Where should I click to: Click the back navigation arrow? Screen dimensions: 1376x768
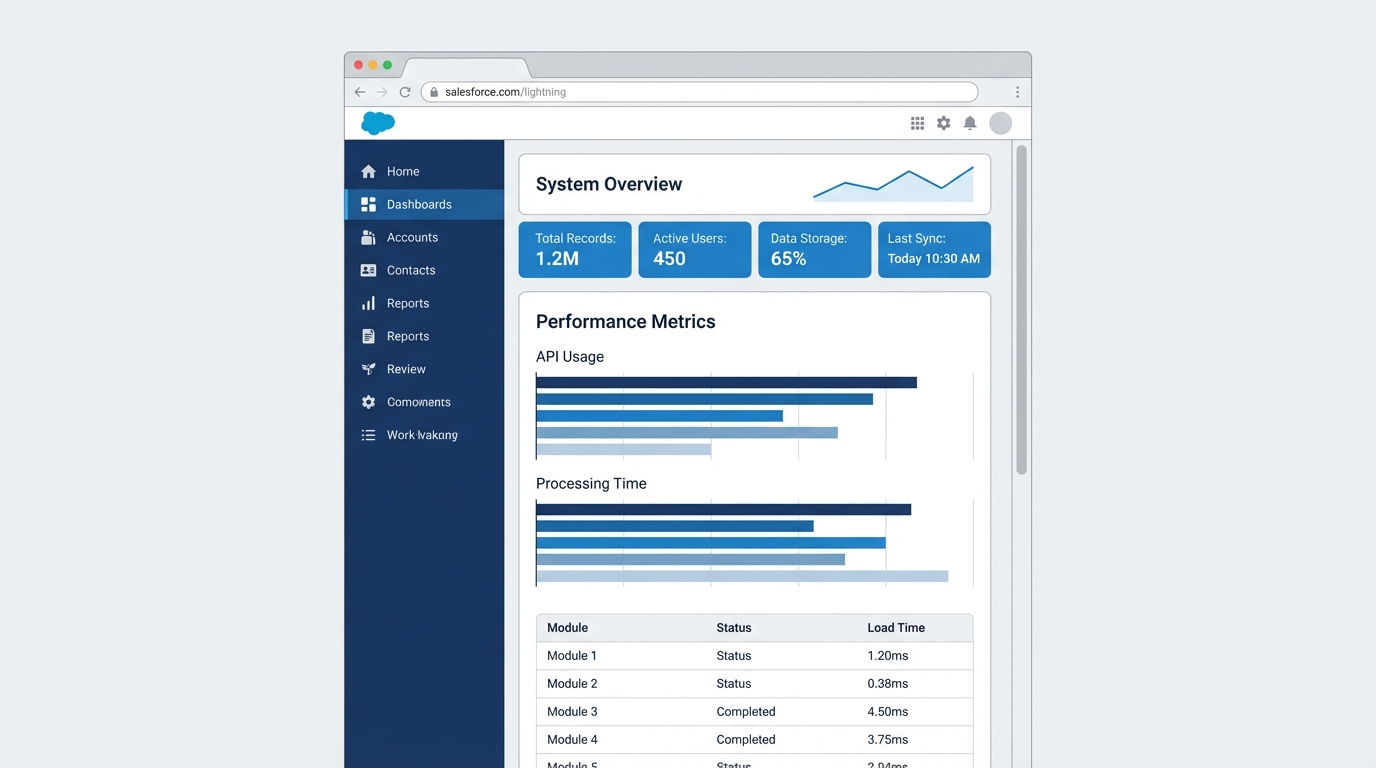pos(359,91)
